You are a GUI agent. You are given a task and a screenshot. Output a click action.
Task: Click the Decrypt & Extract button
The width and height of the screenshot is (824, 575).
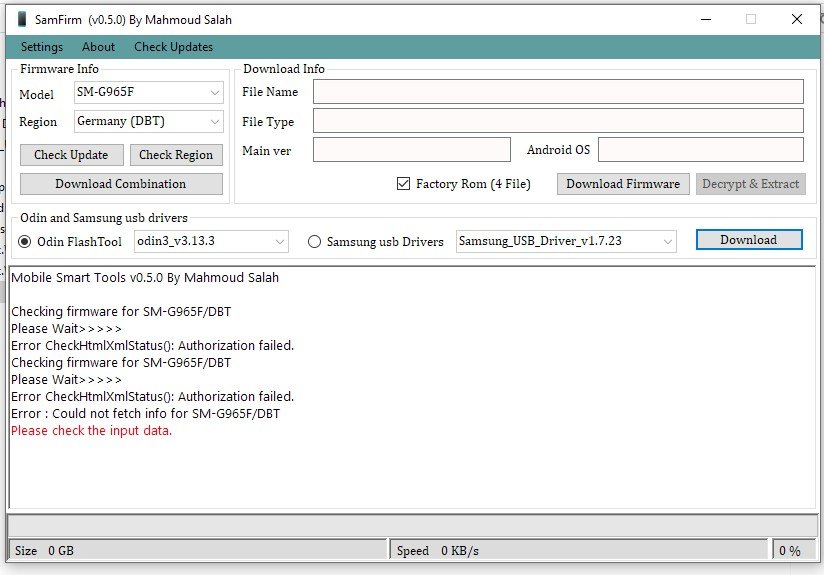click(750, 184)
